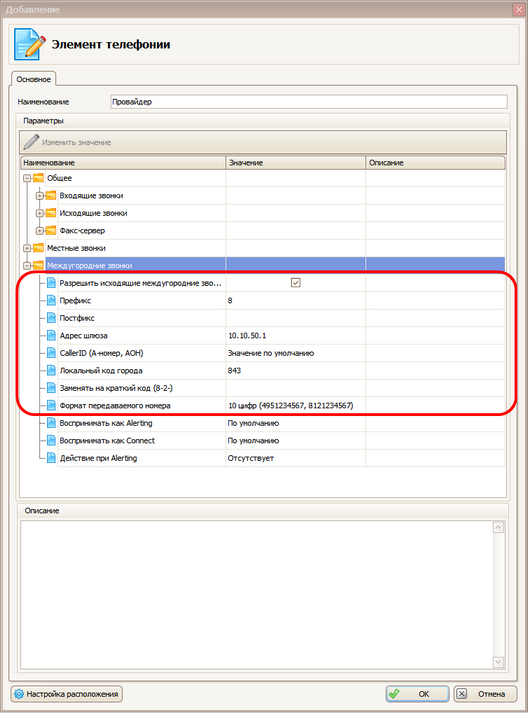The width and height of the screenshot is (528, 713).
Task: Click inside the Описание text area
Action: point(256,595)
